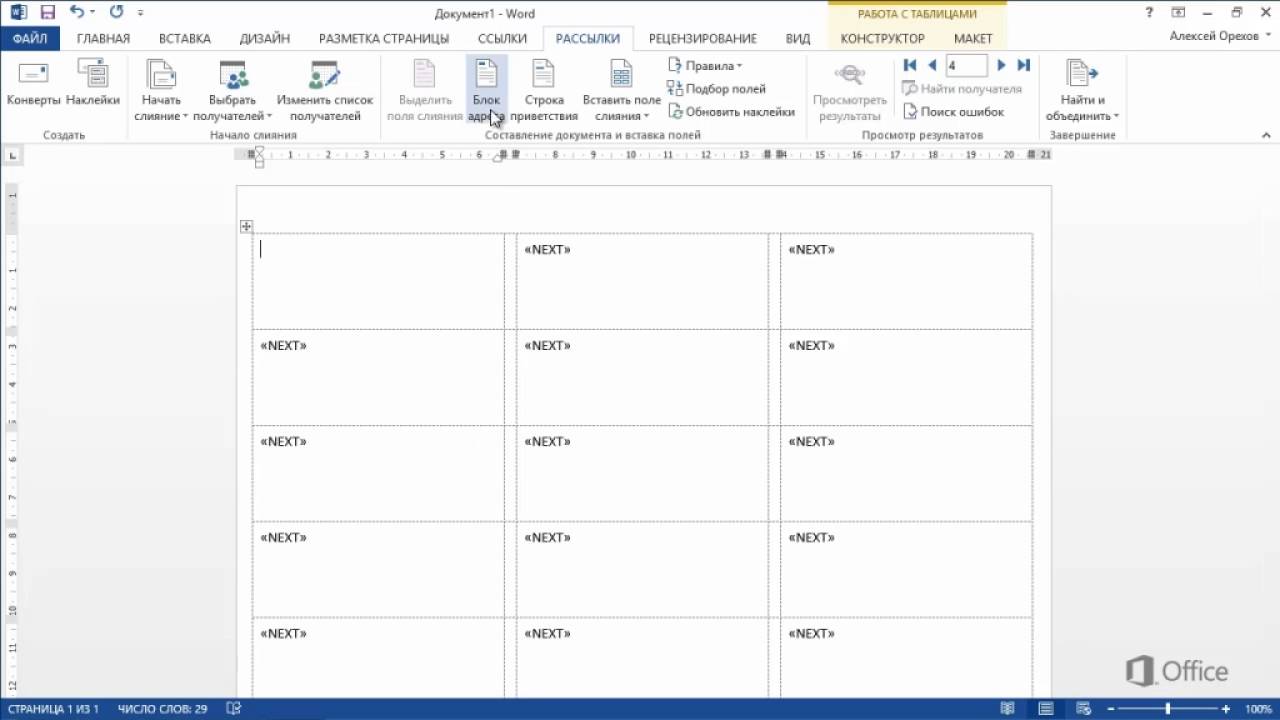Click the first line indent marker on ruler
1280x720 pixels.
[x=259, y=150]
